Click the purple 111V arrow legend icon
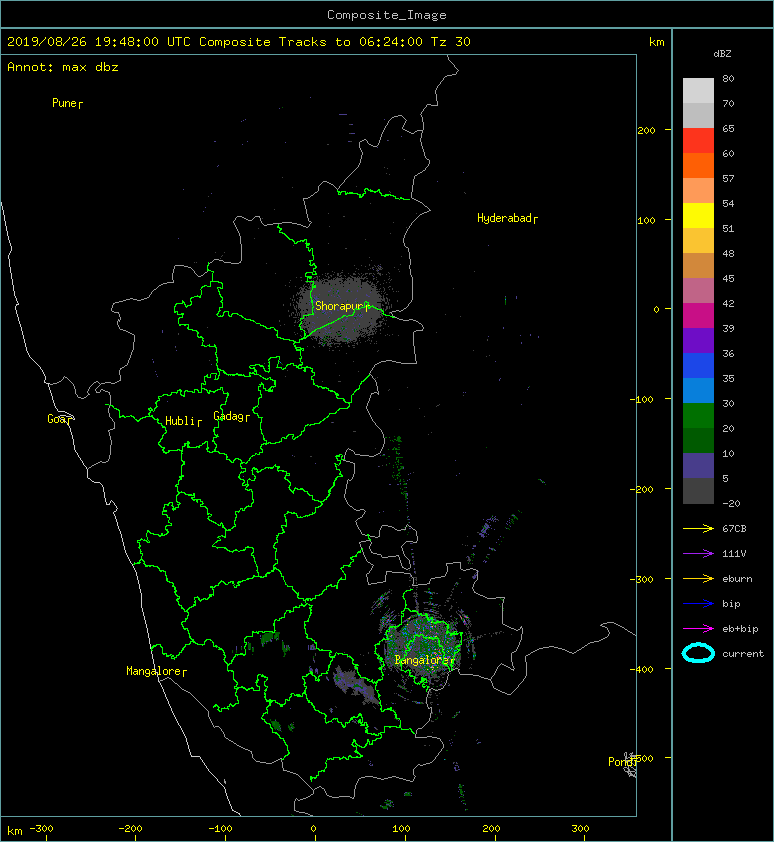Viewport: 774px width, 842px height. click(x=698, y=554)
